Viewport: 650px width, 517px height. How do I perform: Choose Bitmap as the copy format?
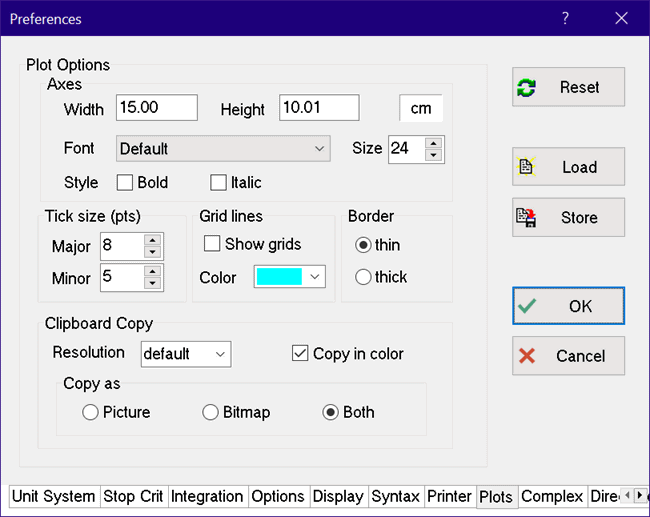(x=211, y=412)
